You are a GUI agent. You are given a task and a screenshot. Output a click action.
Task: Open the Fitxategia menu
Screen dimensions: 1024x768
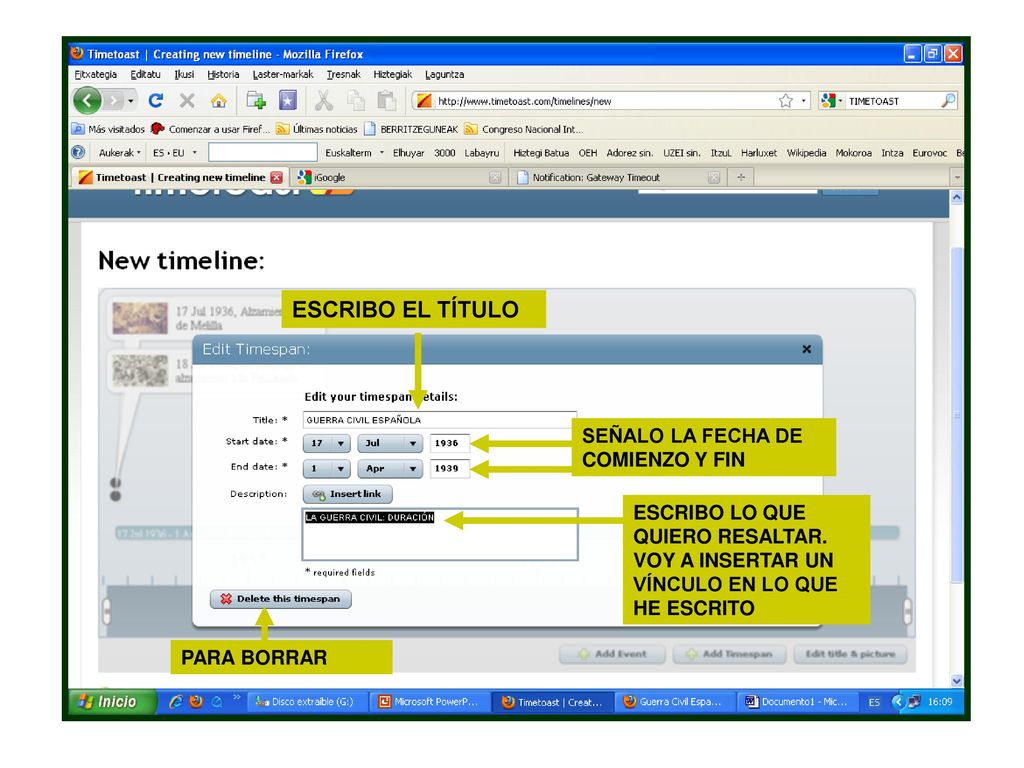point(95,74)
